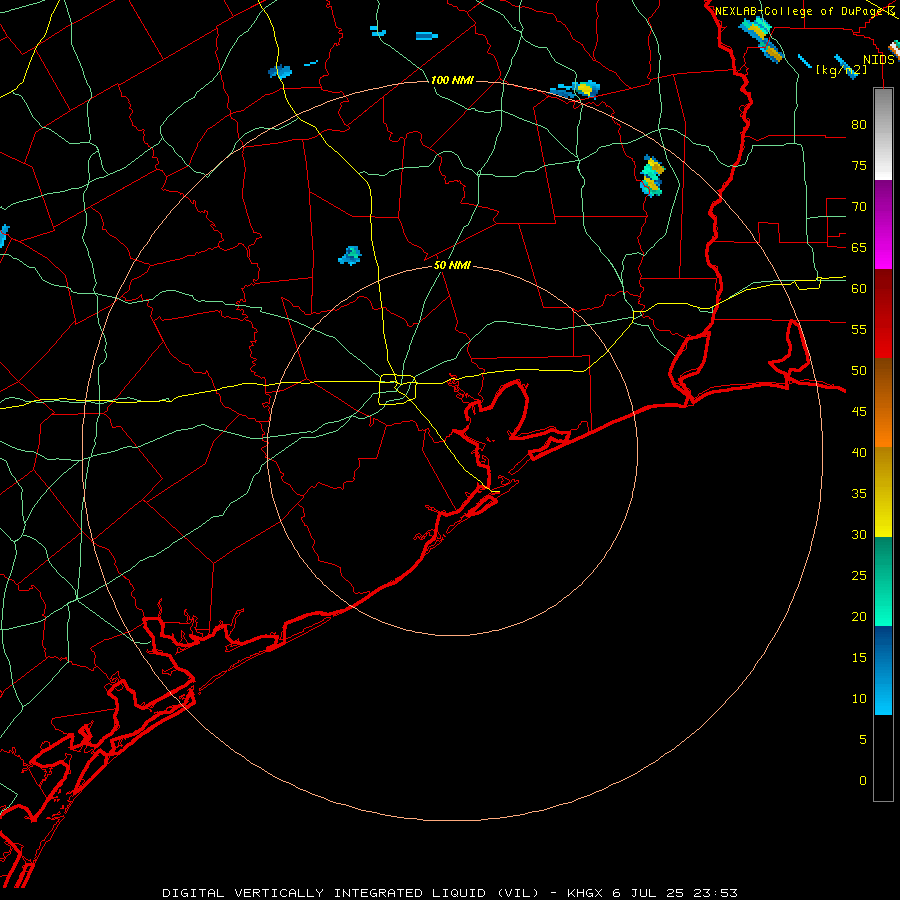Select the "10" value on the color scale
The height and width of the screenshot is (900, 900).
(x=859, y=699)
